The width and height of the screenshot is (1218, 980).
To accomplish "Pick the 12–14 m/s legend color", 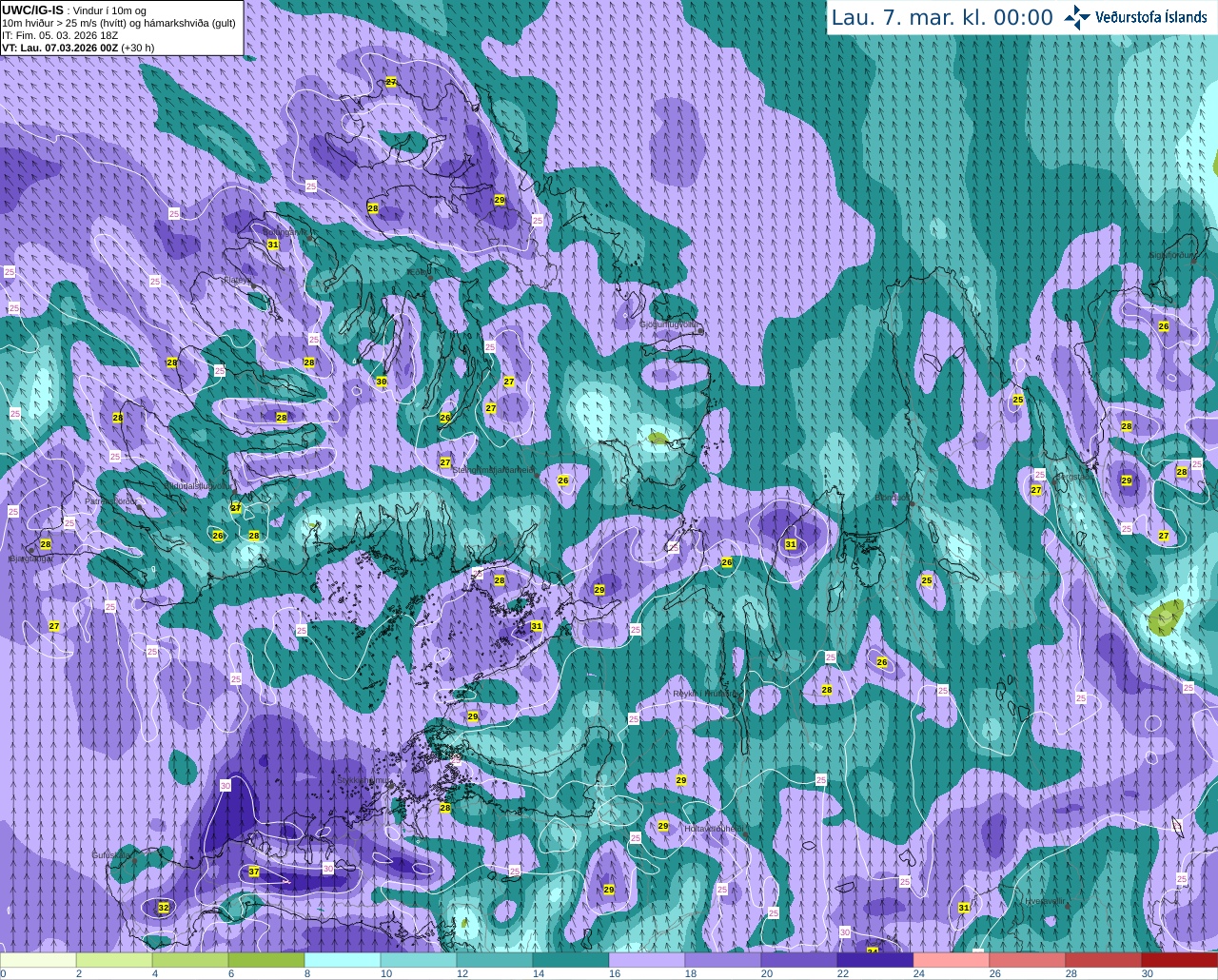I will point(495,960).
